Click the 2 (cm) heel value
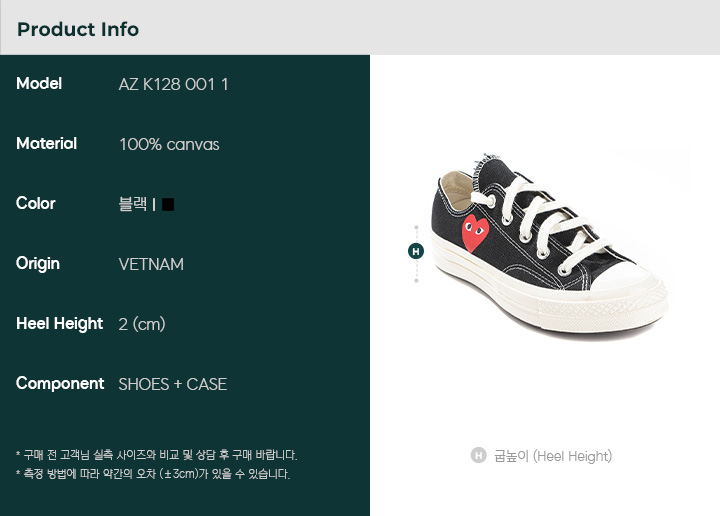The image size is (720, 516). (142, 325)
